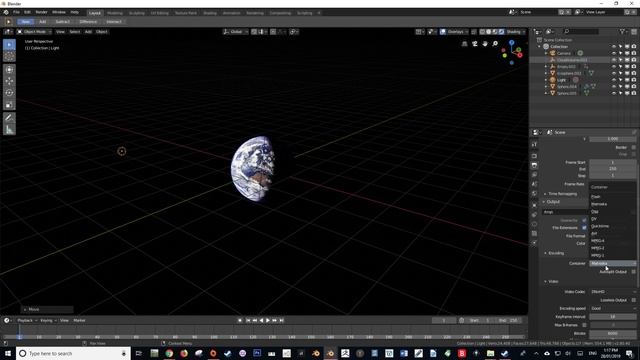Switch to rendered shading mode icon
640x360 pixels.
tap(502, 32)
